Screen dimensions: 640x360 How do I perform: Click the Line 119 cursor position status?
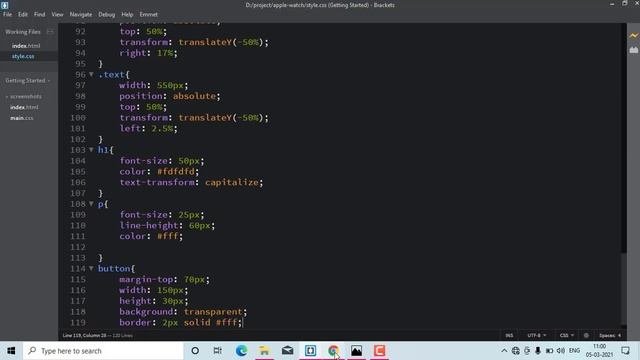84,336
